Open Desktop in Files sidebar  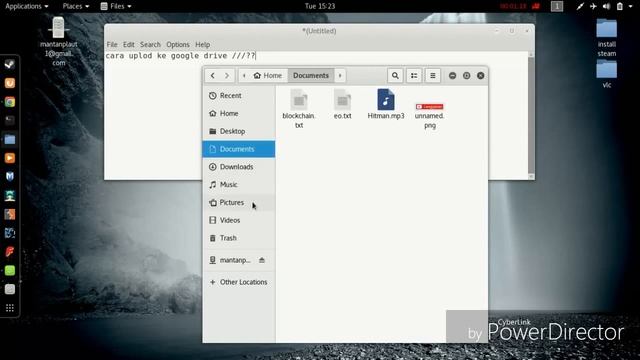(x=239, y=131)
